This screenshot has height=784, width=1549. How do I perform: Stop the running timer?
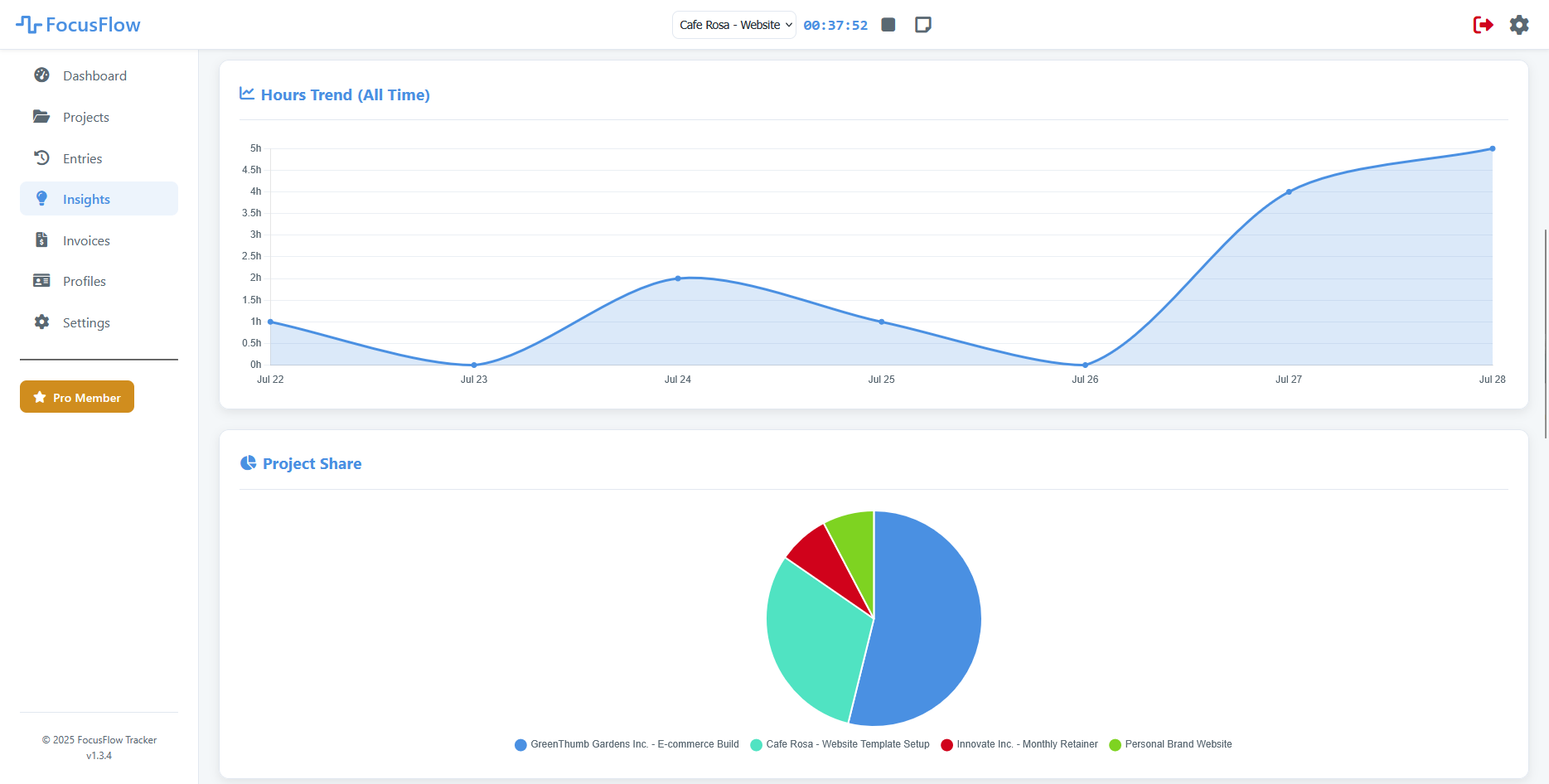[x=888, y=25]
